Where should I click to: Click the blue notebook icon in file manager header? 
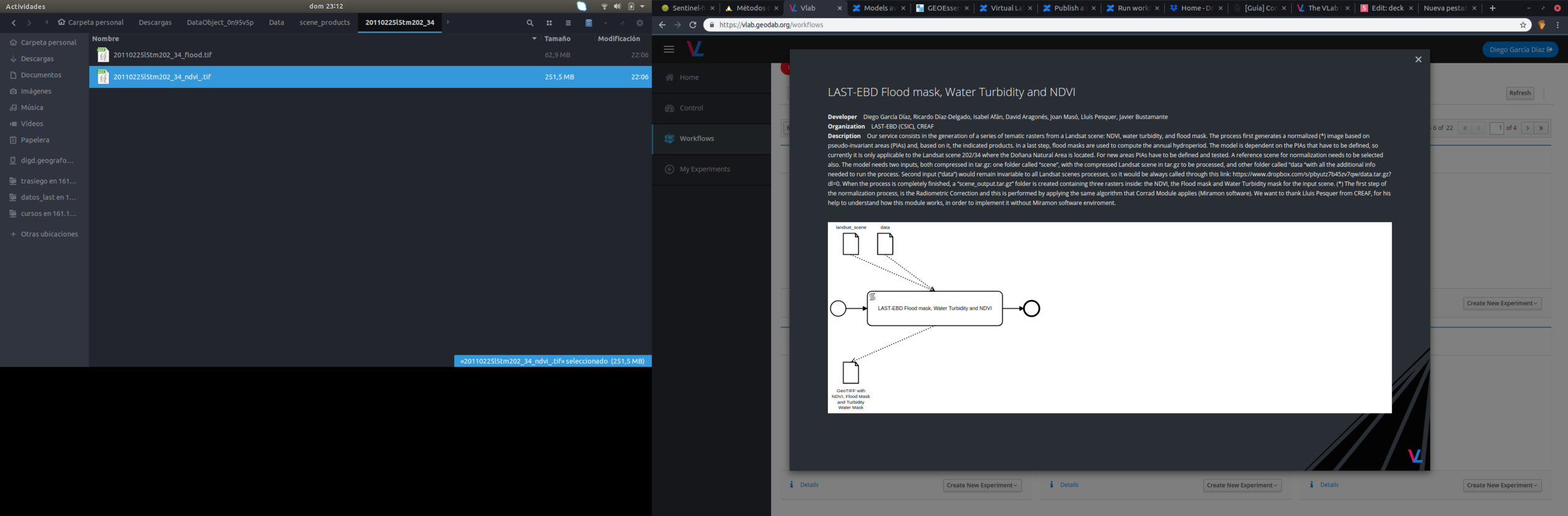(588, 23)
